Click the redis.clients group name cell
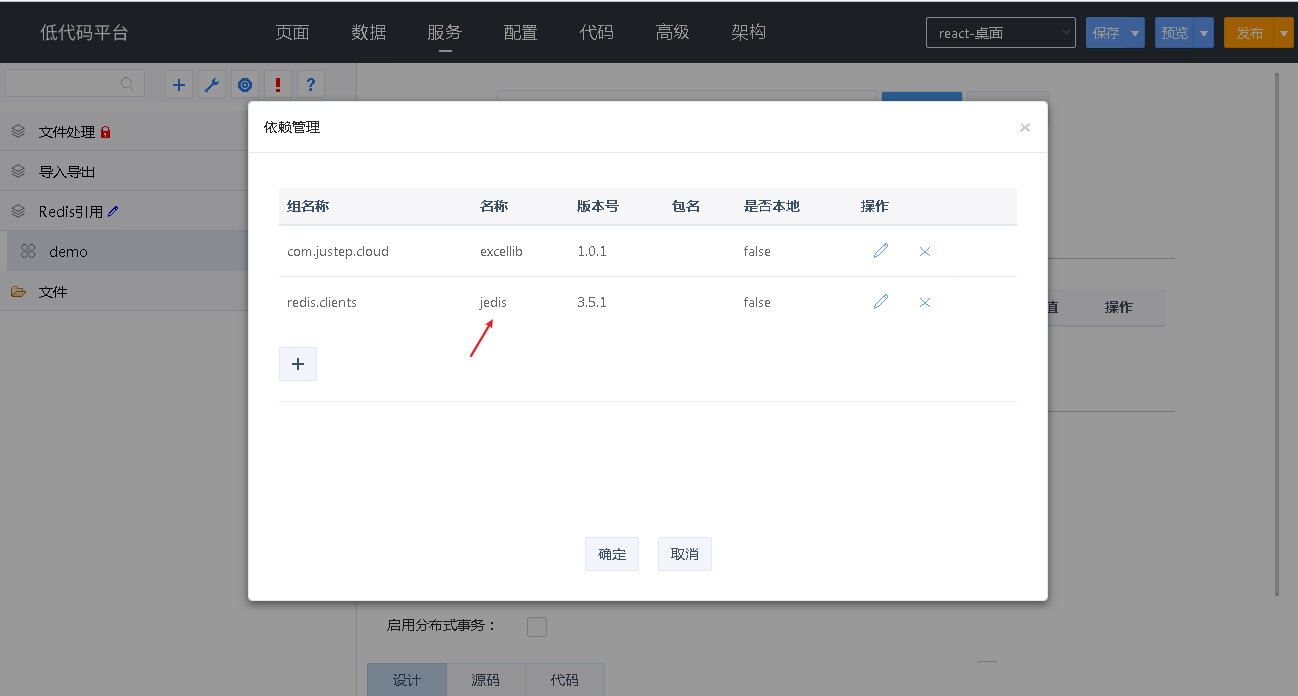1298x696 pixels. [322, 302]
